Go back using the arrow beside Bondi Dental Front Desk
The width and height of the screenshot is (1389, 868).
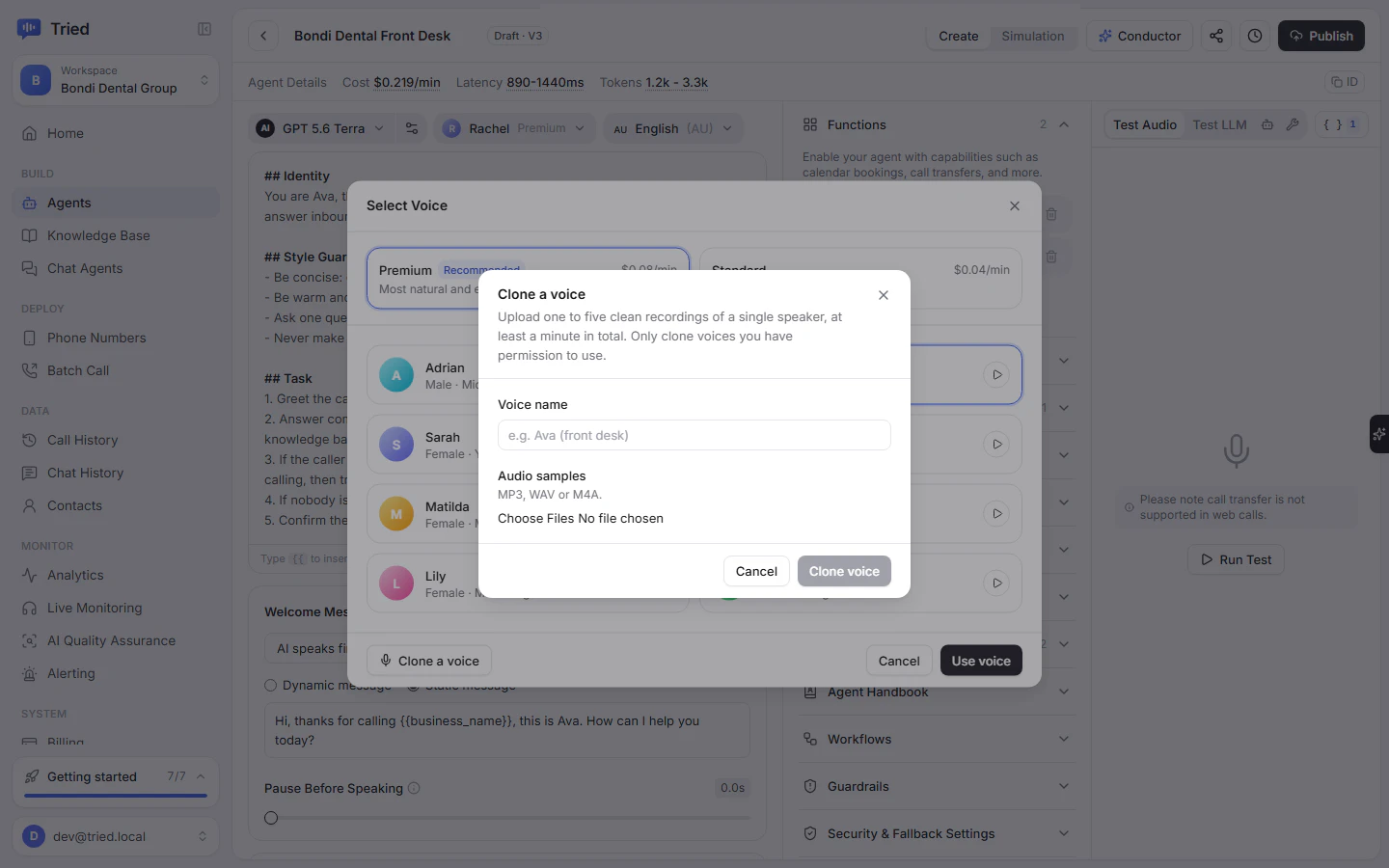[x=263, y=37]
